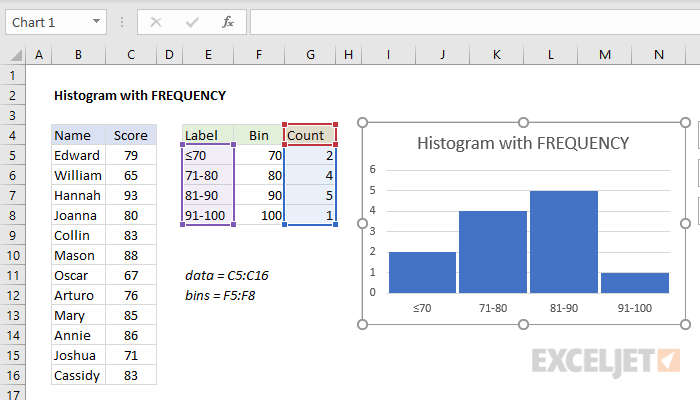Select the cell containing 'Annie'
This screenshot has height=400, width=700.
(x=79, y=336)
